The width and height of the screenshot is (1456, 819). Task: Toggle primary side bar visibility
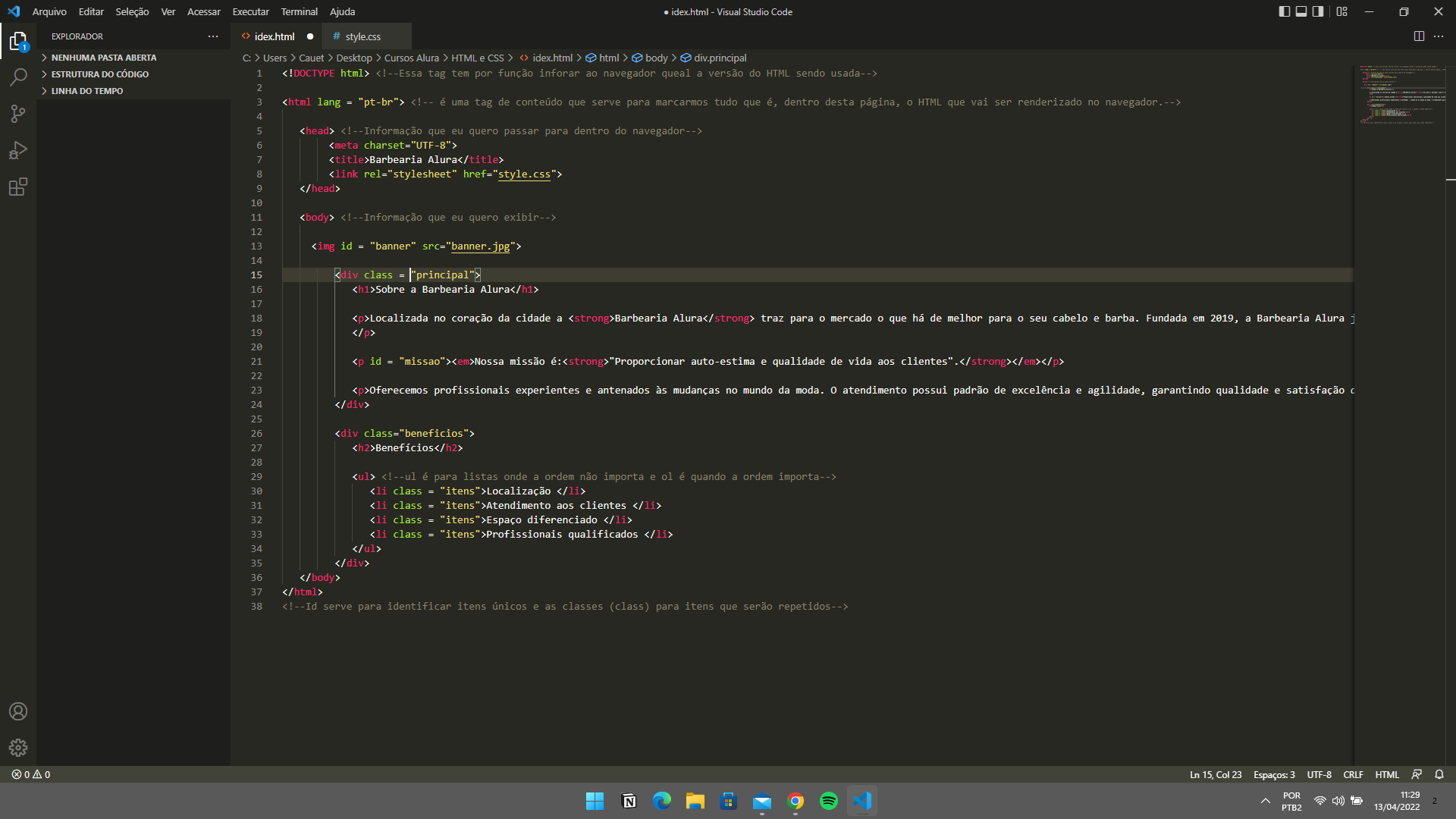[x=1285, y=11]
